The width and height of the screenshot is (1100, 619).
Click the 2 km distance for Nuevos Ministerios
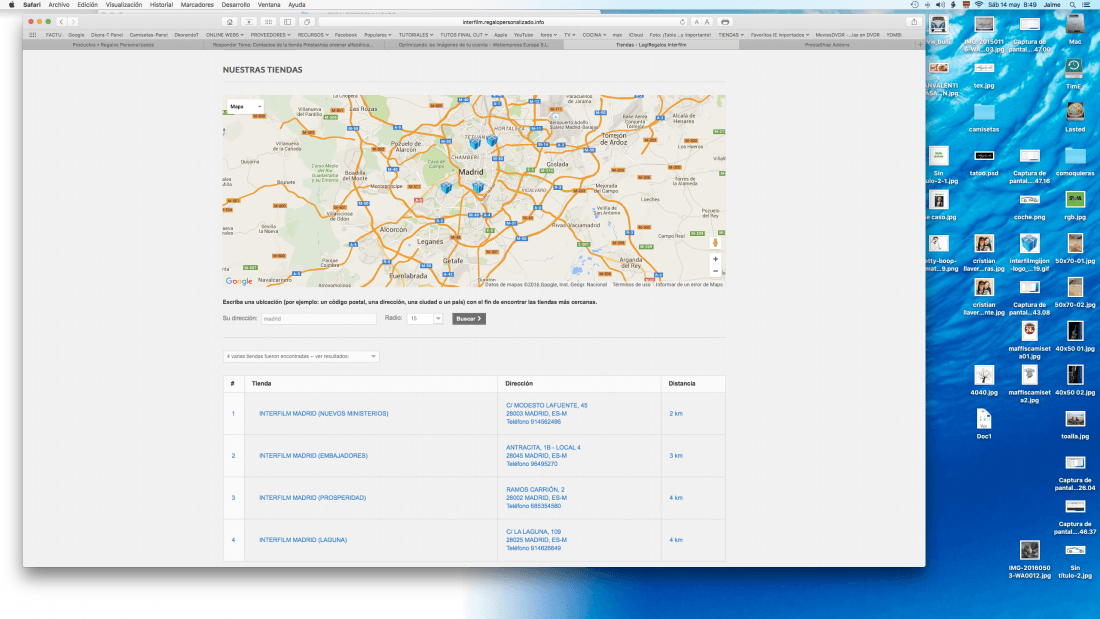point(676,414)
